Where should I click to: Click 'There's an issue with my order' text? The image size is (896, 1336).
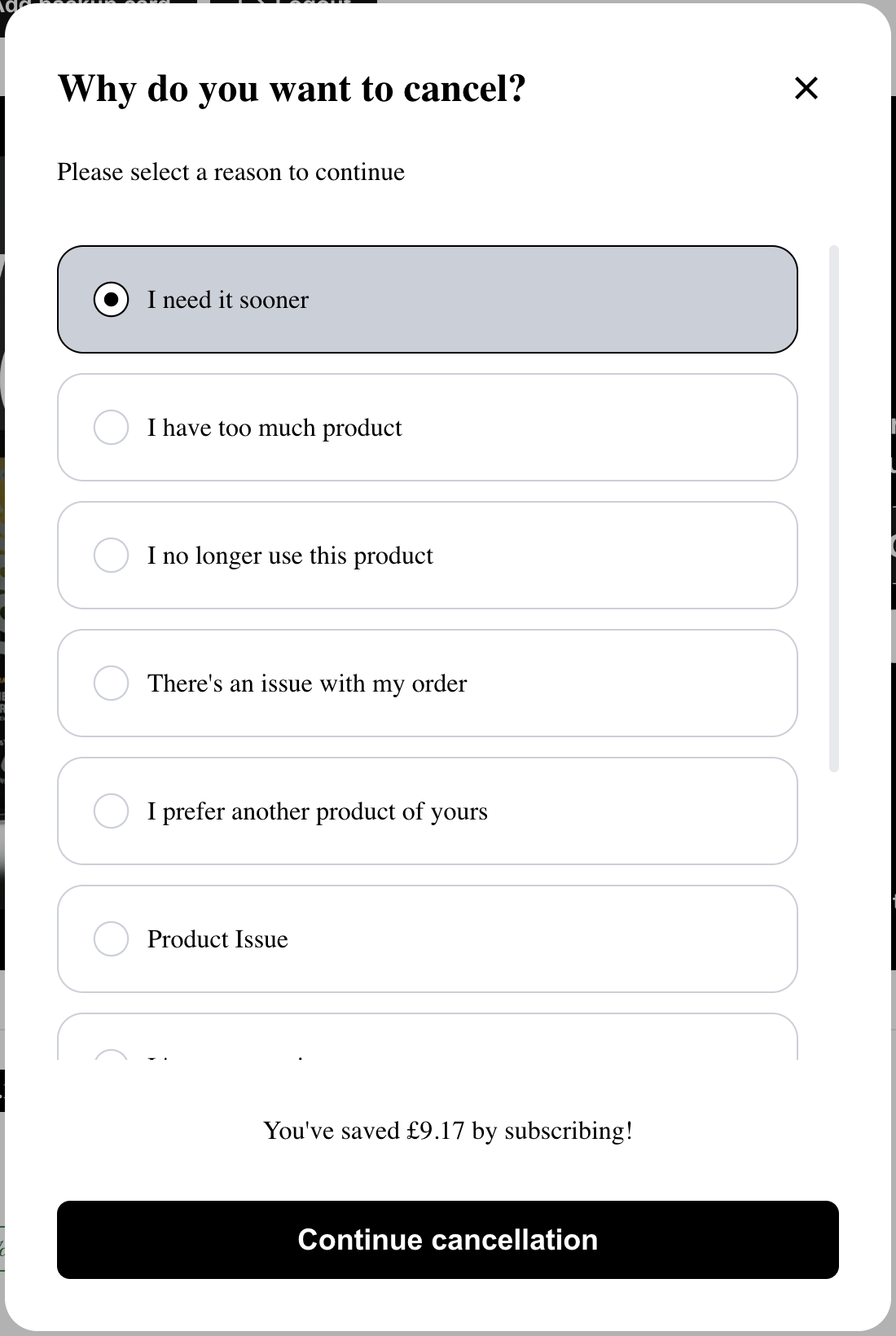point(307,683)
